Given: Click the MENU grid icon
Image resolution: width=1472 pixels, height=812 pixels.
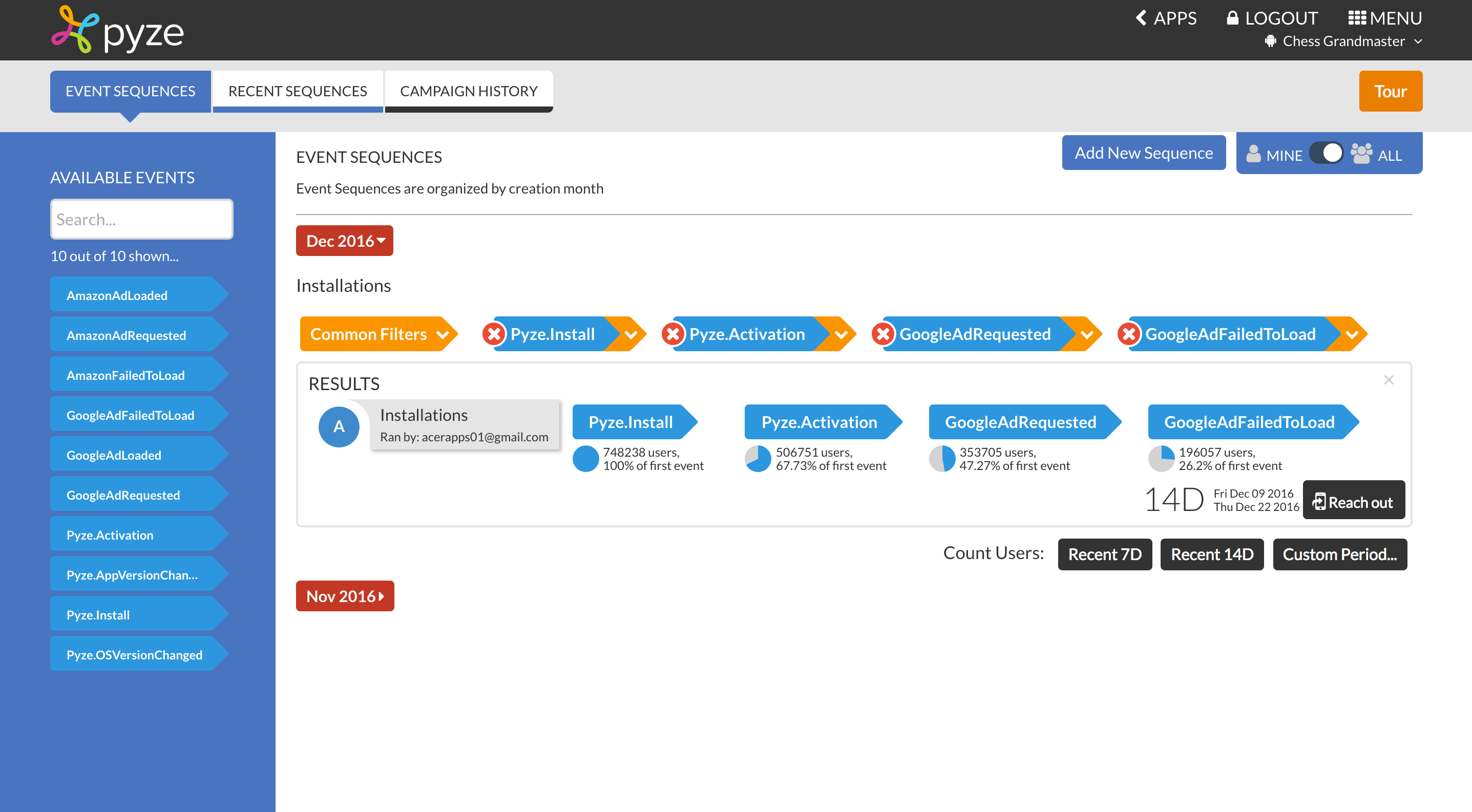Looking at the screenshot, I should tap(1357, 18).
